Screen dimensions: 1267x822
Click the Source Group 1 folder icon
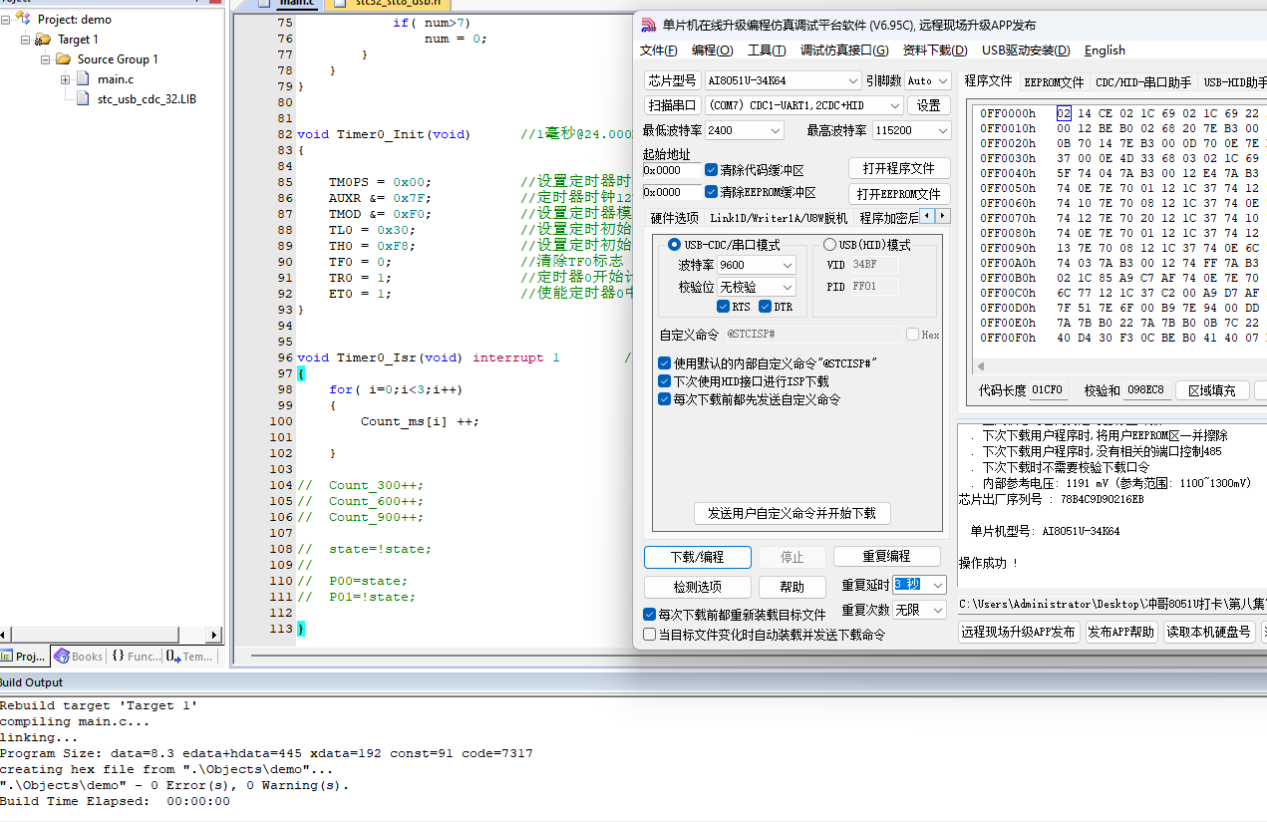pyautogui.click(x=64, y=59)
